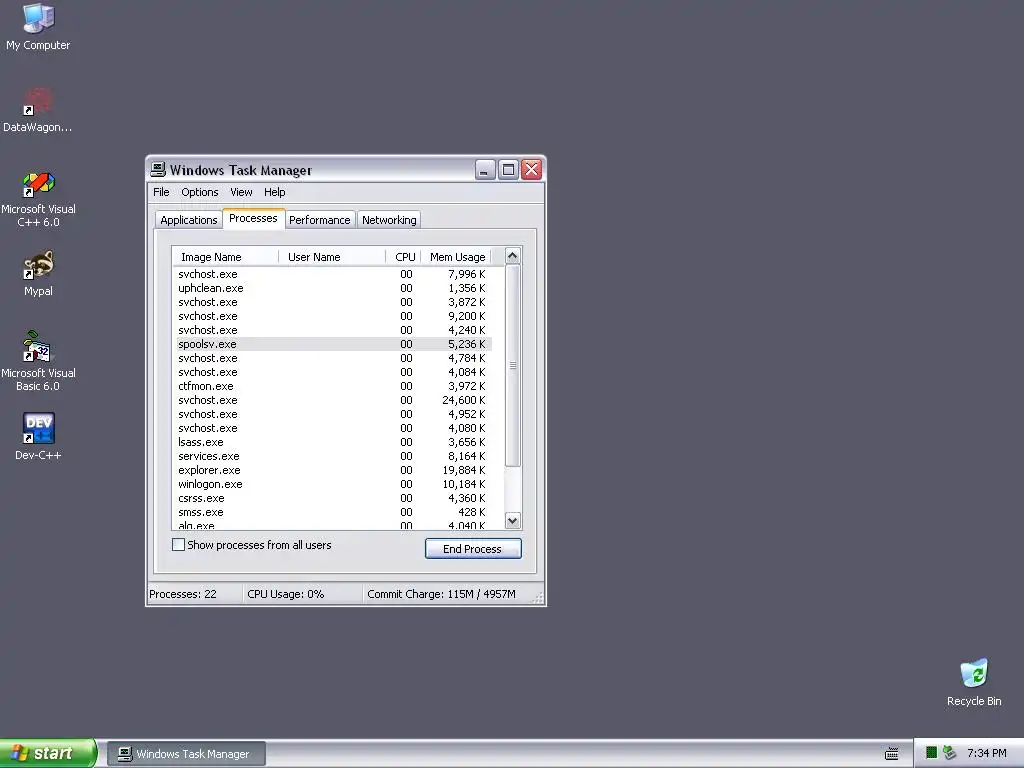Sort by Mem Usage column header
The image size is (1024, 768).
point(456,257)
